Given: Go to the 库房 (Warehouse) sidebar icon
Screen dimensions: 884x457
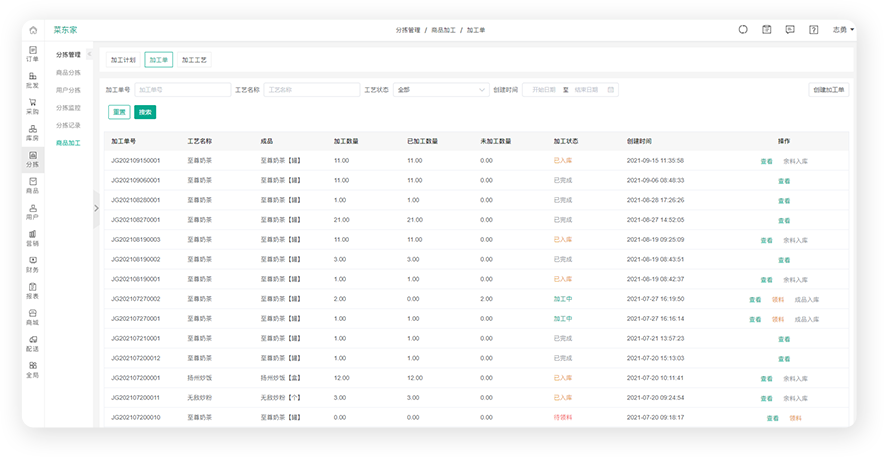Looking at the screenshot, I should pyautogui.click(x=33, y=132).
